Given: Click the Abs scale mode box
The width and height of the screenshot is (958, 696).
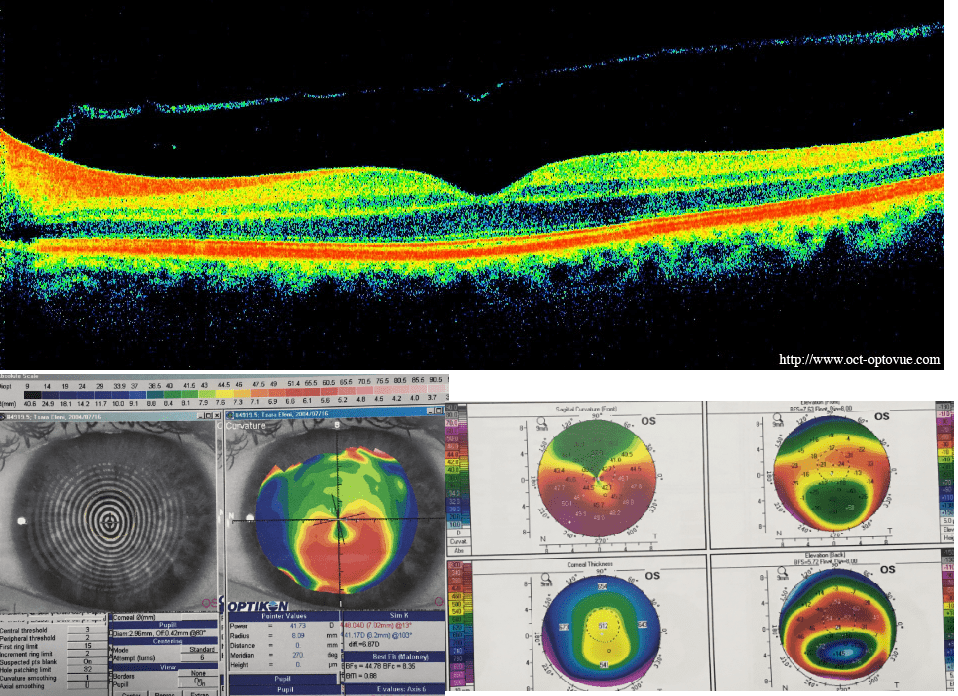Looking at the screenshot, I should coord(458,551).
